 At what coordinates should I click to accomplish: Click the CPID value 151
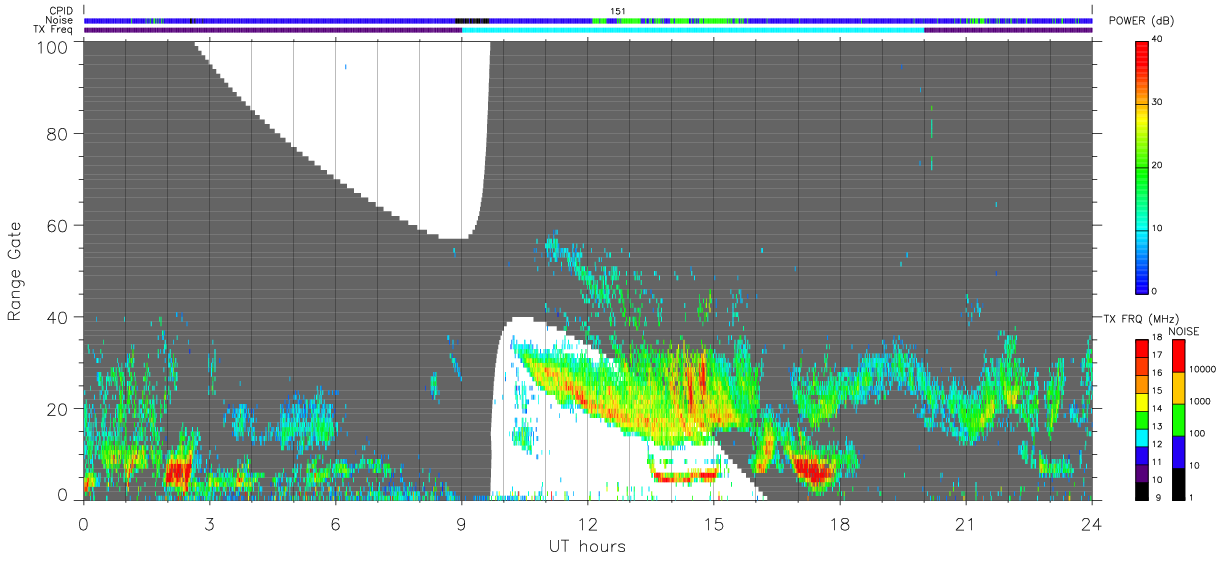[618, 11]
